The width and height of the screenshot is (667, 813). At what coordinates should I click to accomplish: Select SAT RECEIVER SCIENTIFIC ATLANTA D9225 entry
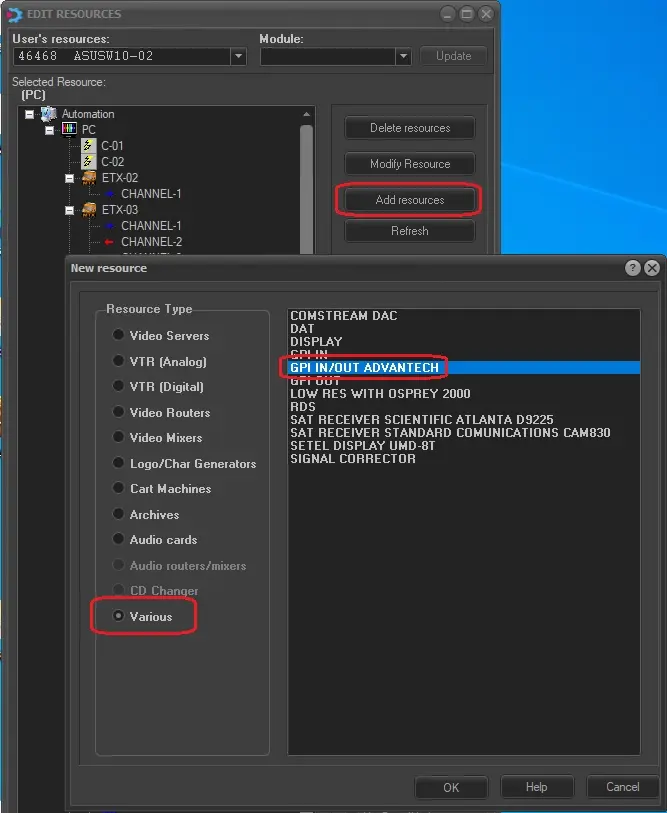coord(421,420)
